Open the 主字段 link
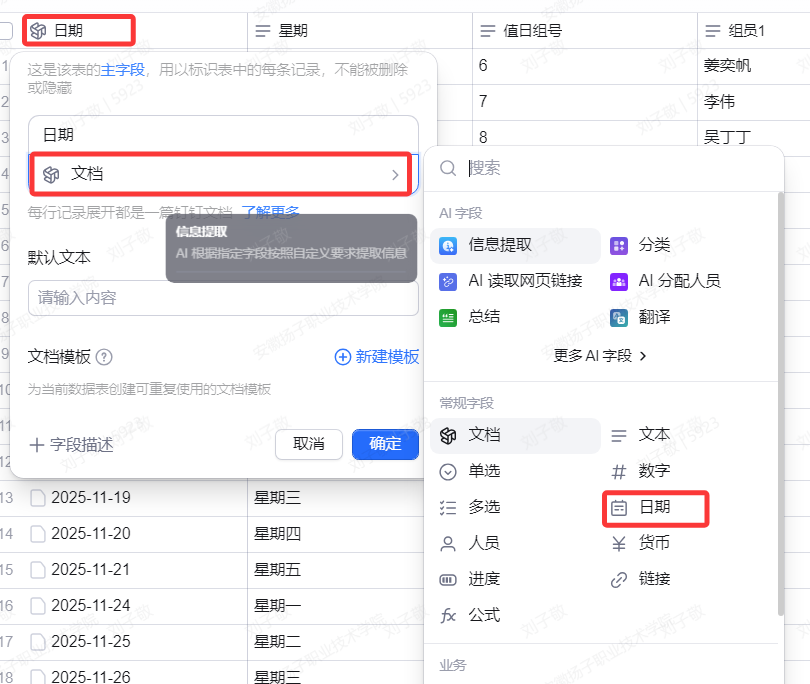The image size is (810, 684). [x=122, y=70]
